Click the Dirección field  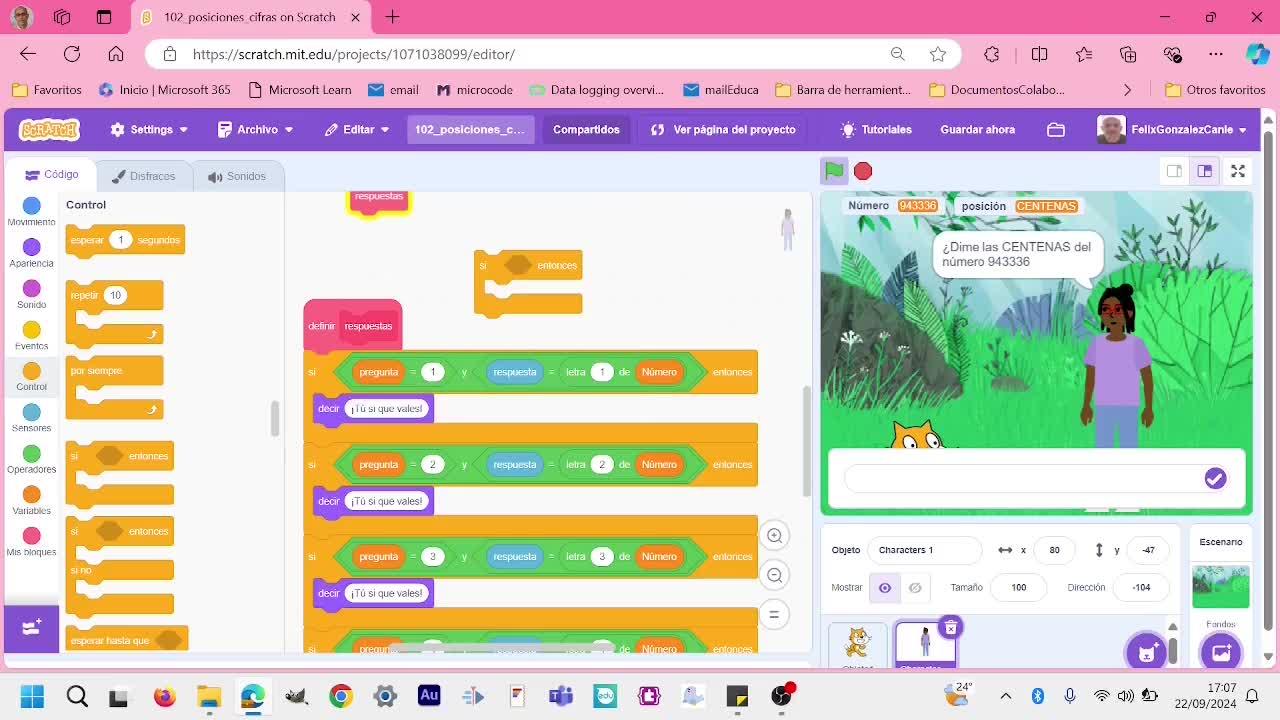pos(1141,588)
